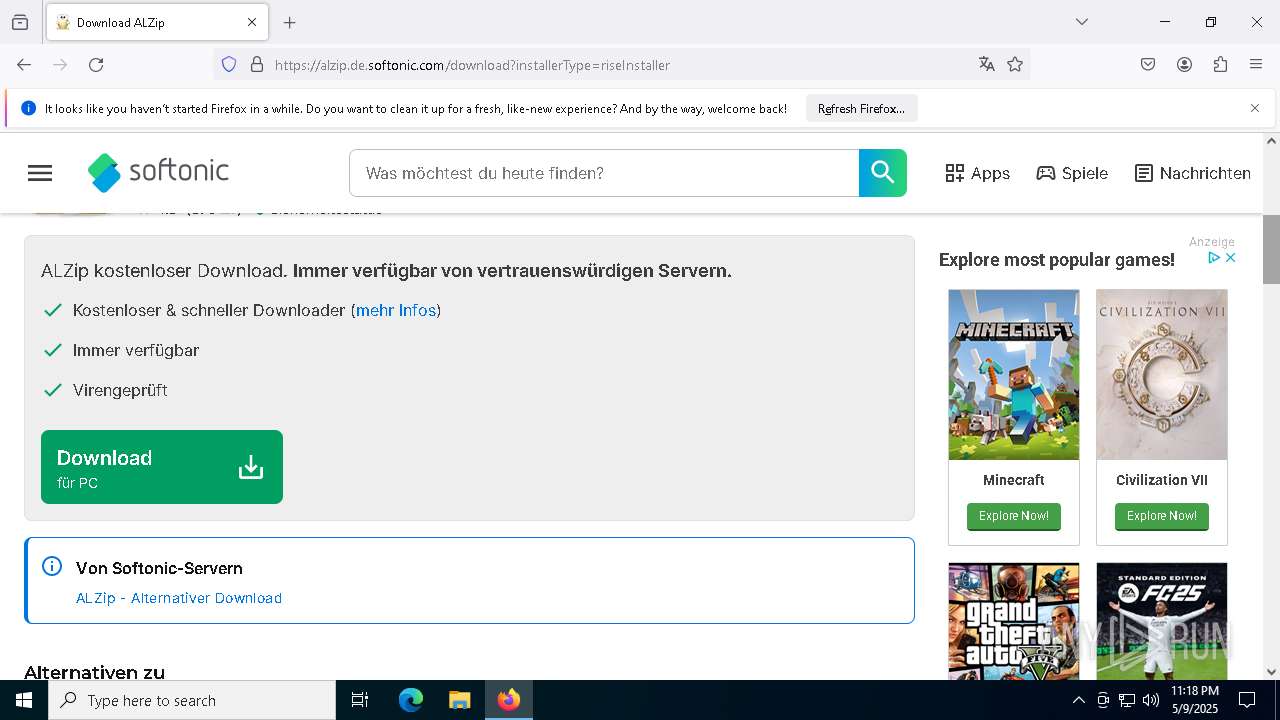This screenshot has width=1280, height=720.
Task: Open the Firefox account icon
Action: [1184, 65]
